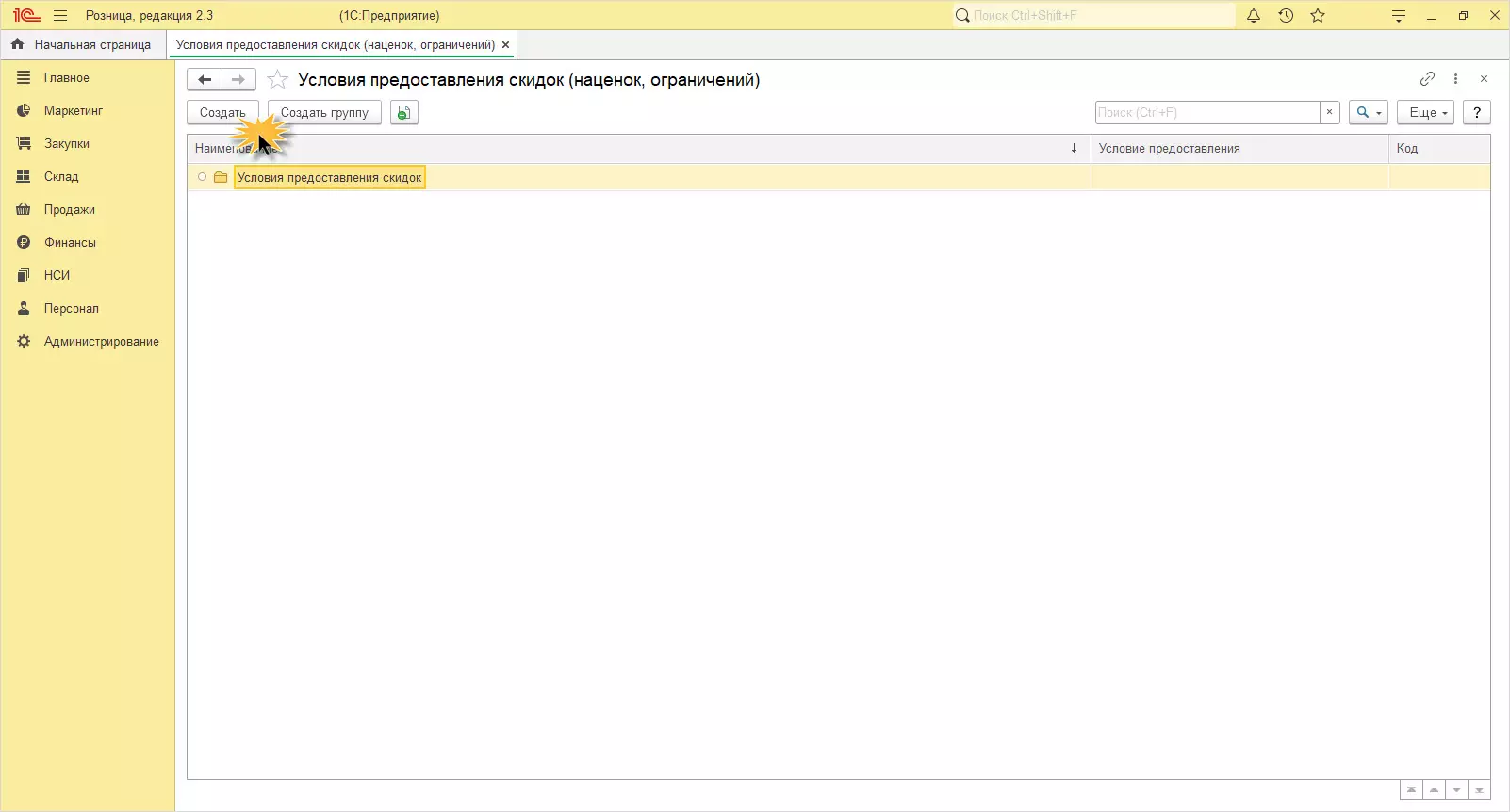Screen dimensions: 1510x812
Task: Focus the global search Ctrl+Shift+F field
Action: pyautogui.click(x=1093, y=16)
